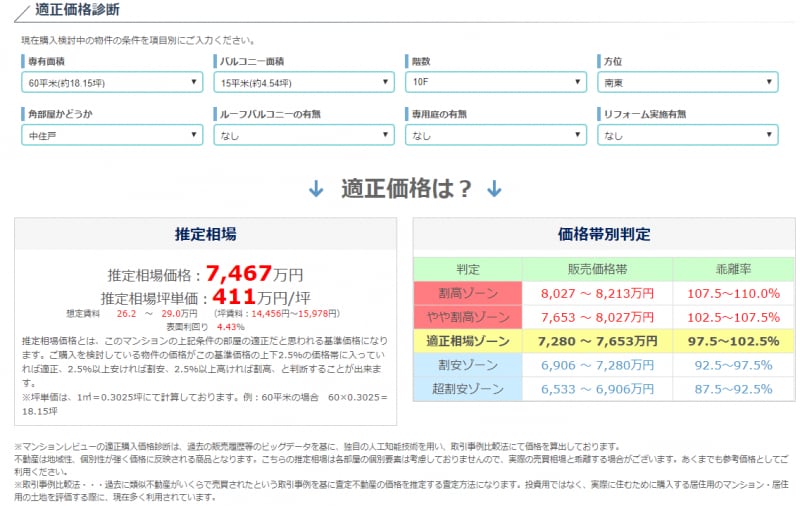Click the 29.0万円 rent value

(x=180, y=314)
